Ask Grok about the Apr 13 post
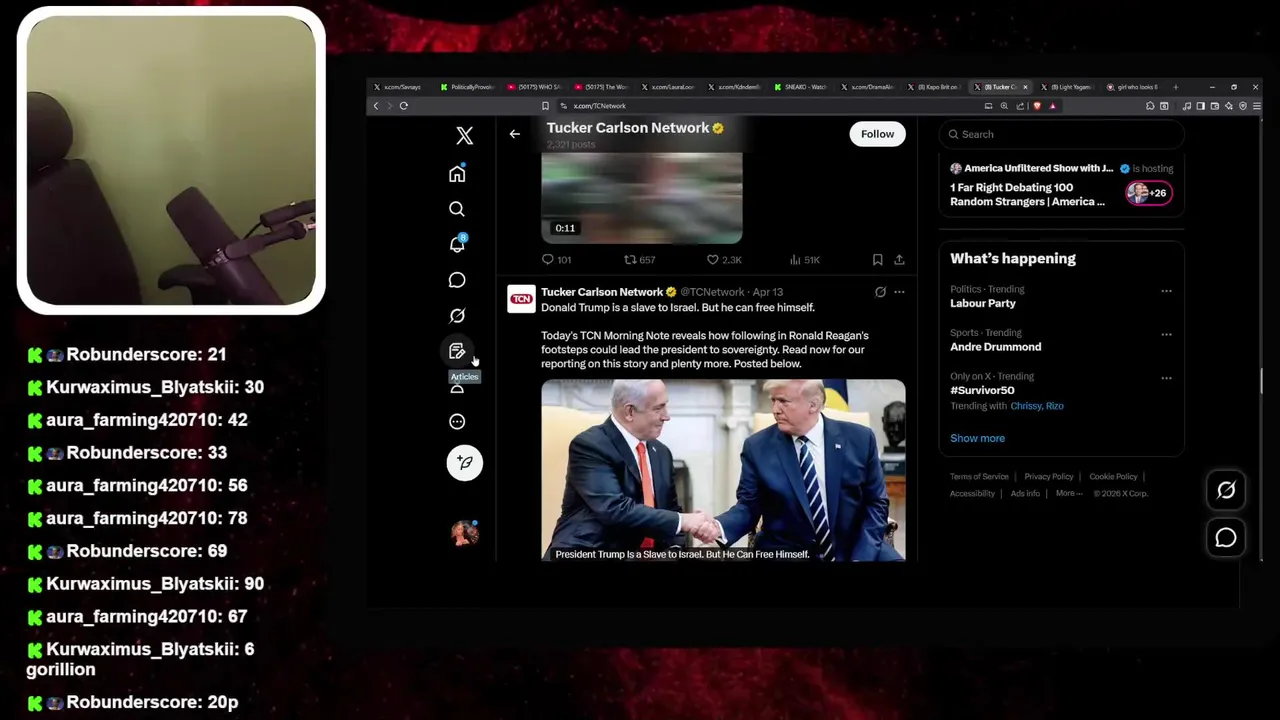 click(880, 292)
